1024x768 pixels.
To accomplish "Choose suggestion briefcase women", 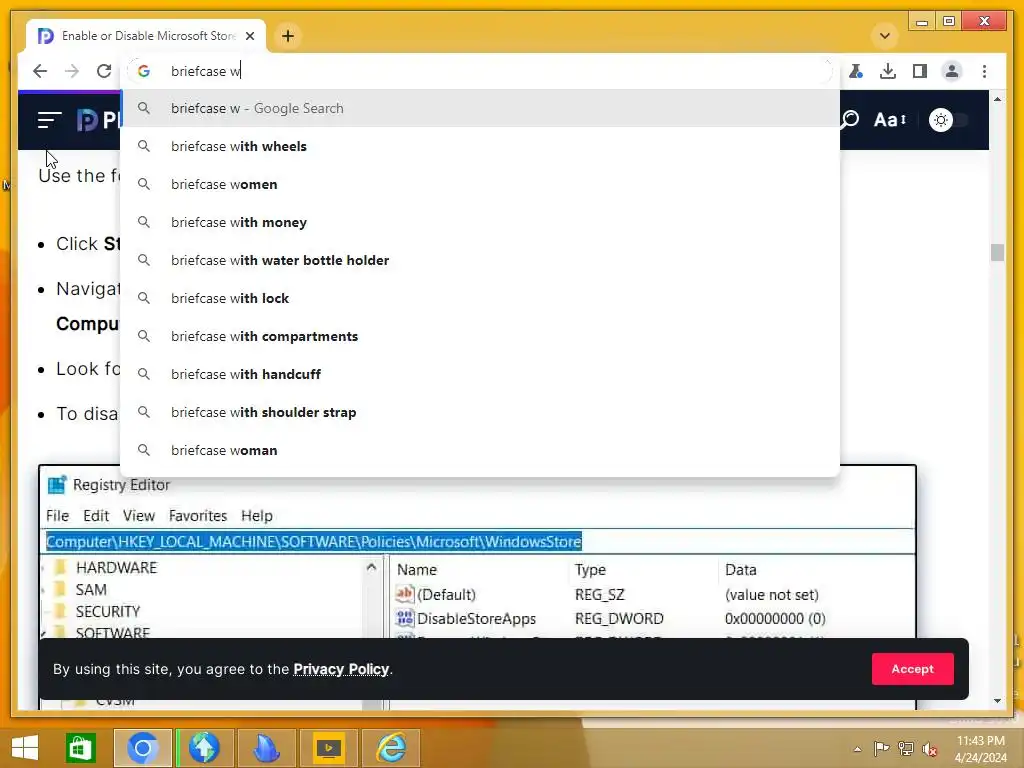I will 480,184.
